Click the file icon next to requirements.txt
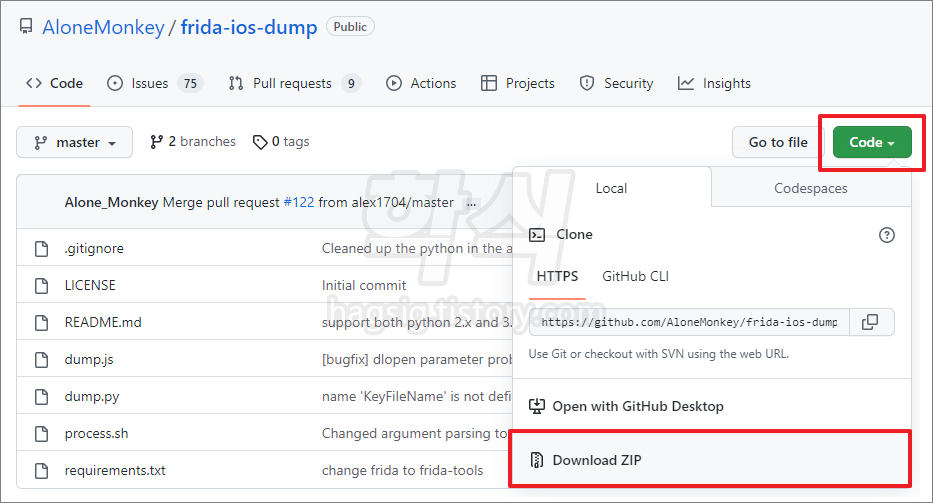 [x=41, y=470]
